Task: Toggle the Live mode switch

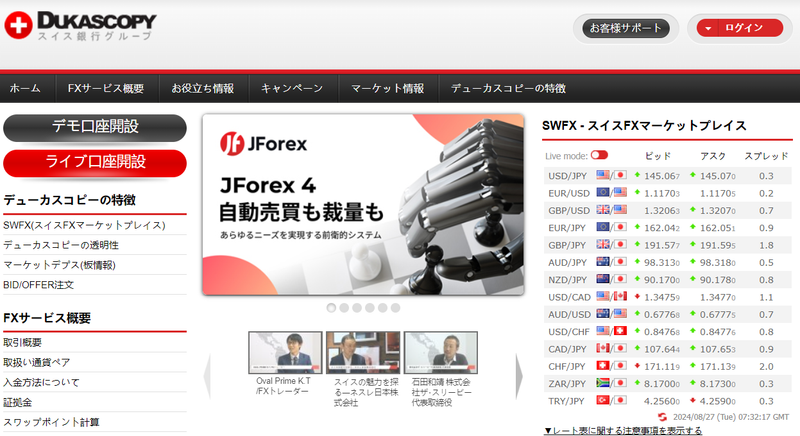Action: 599,155
